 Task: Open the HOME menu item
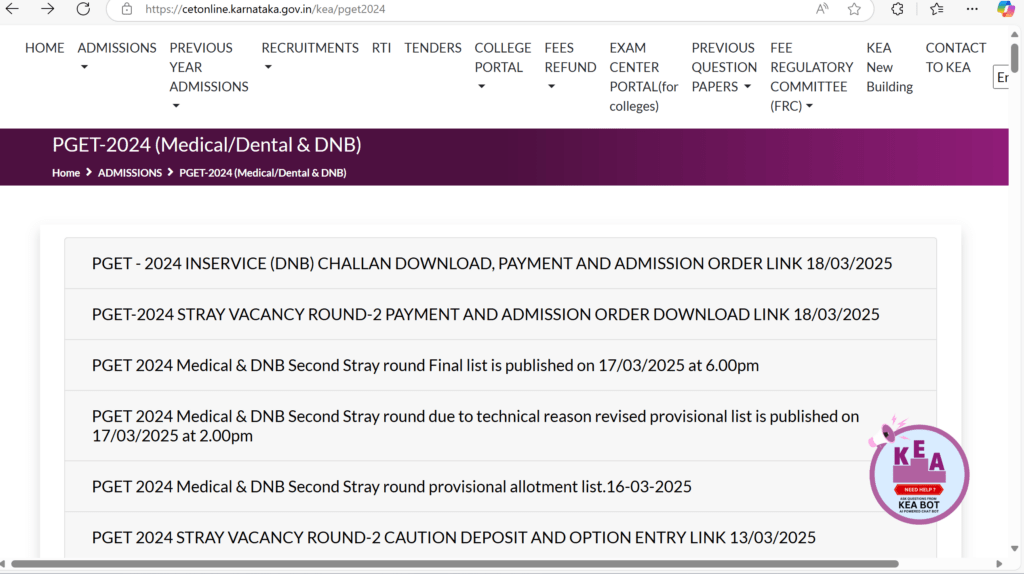pyautogui.click(x=44, y=48)
